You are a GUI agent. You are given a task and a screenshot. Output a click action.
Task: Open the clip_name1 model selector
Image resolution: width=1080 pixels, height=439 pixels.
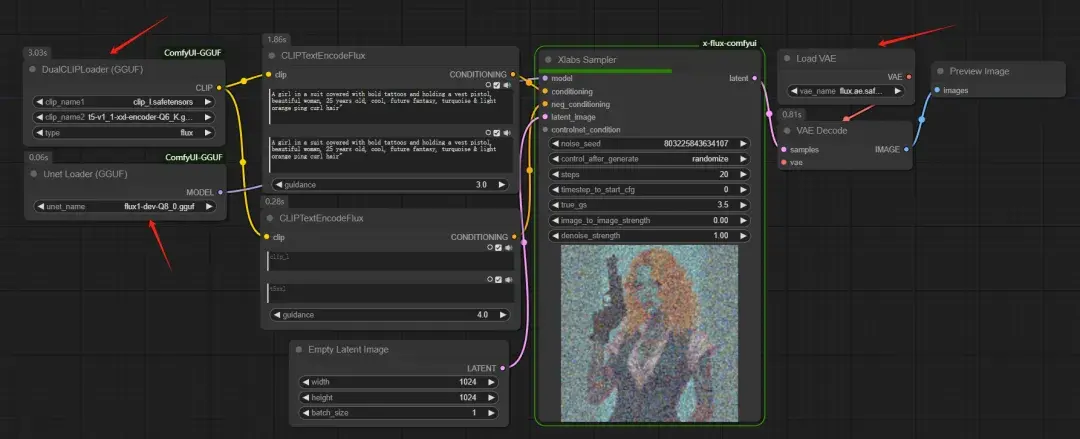(123, 102)
